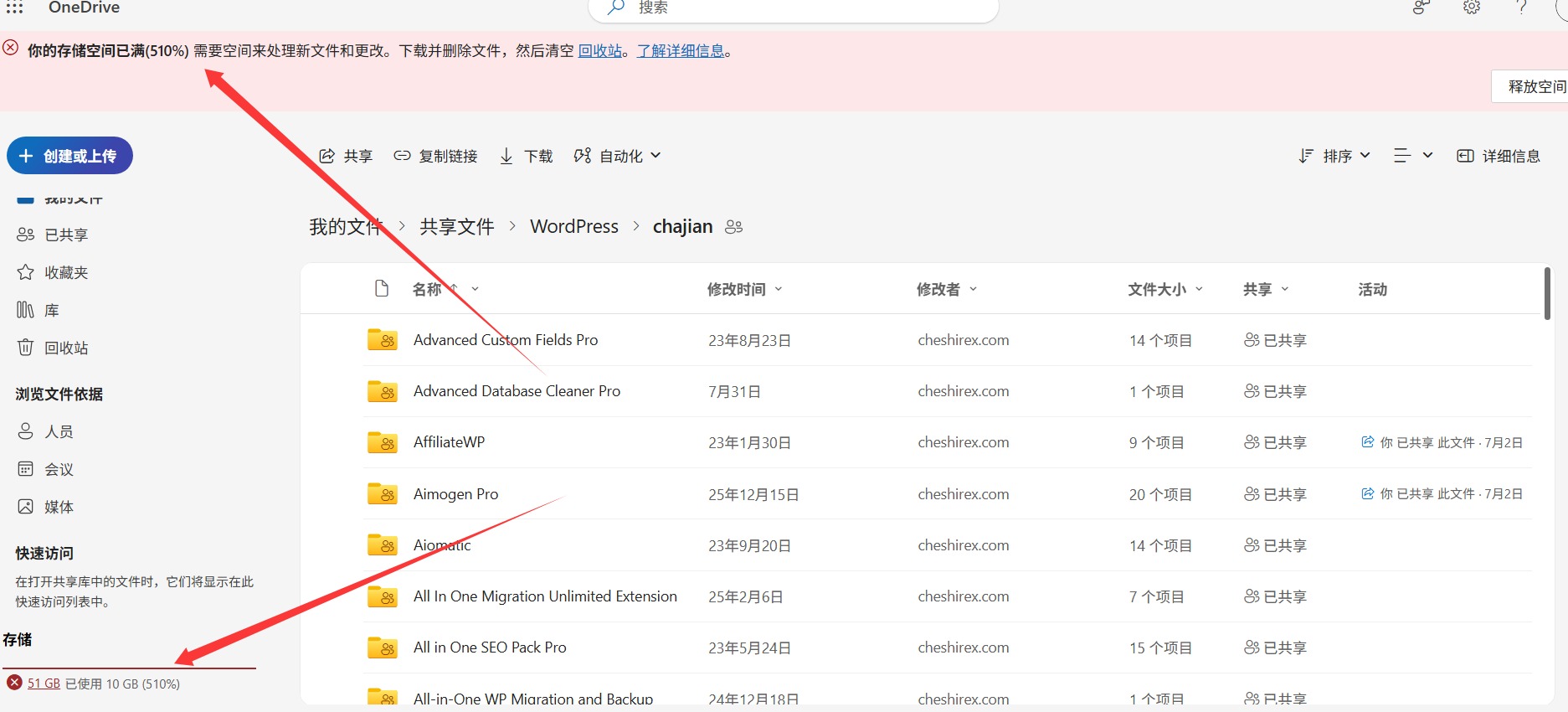The image size is (1568, 712).
Task: Open the view layout options dropdown
Action: 1413,156
